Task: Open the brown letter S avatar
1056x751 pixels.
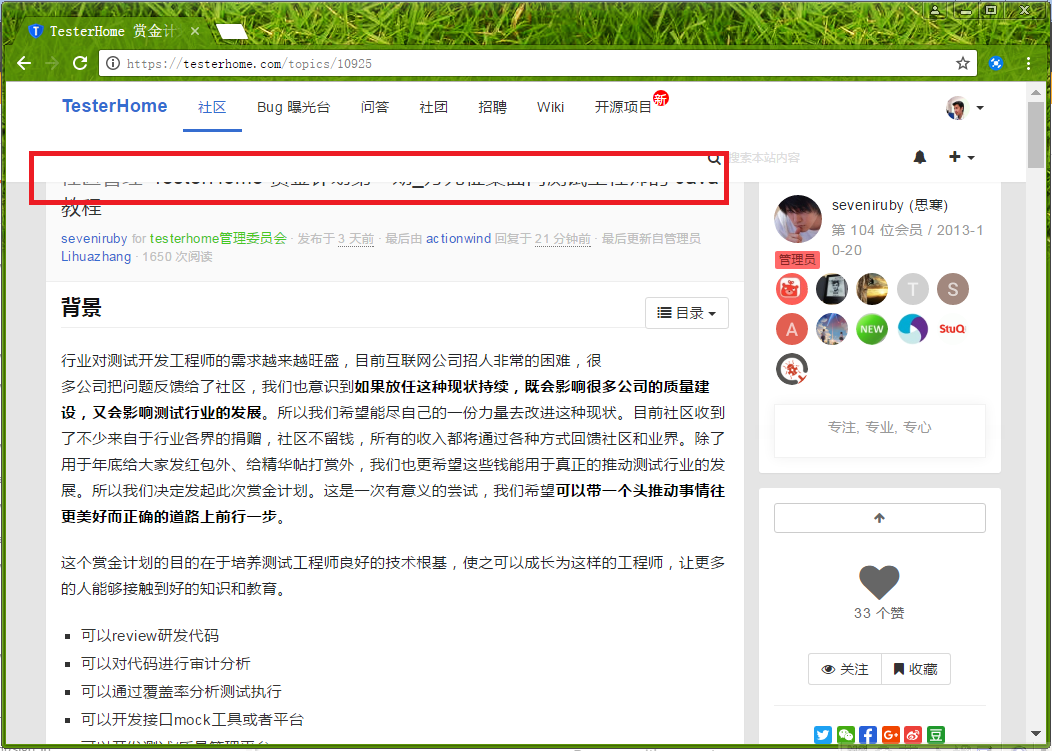Action: 953,289
